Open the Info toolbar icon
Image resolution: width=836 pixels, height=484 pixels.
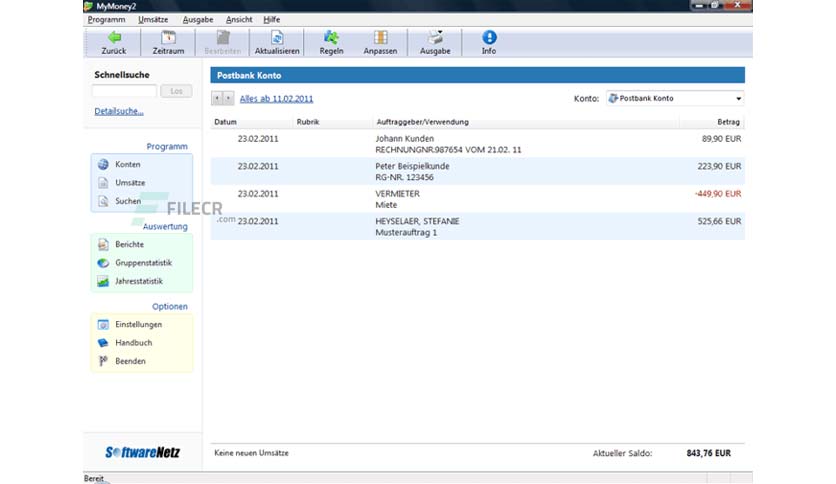tap(489, 37)
